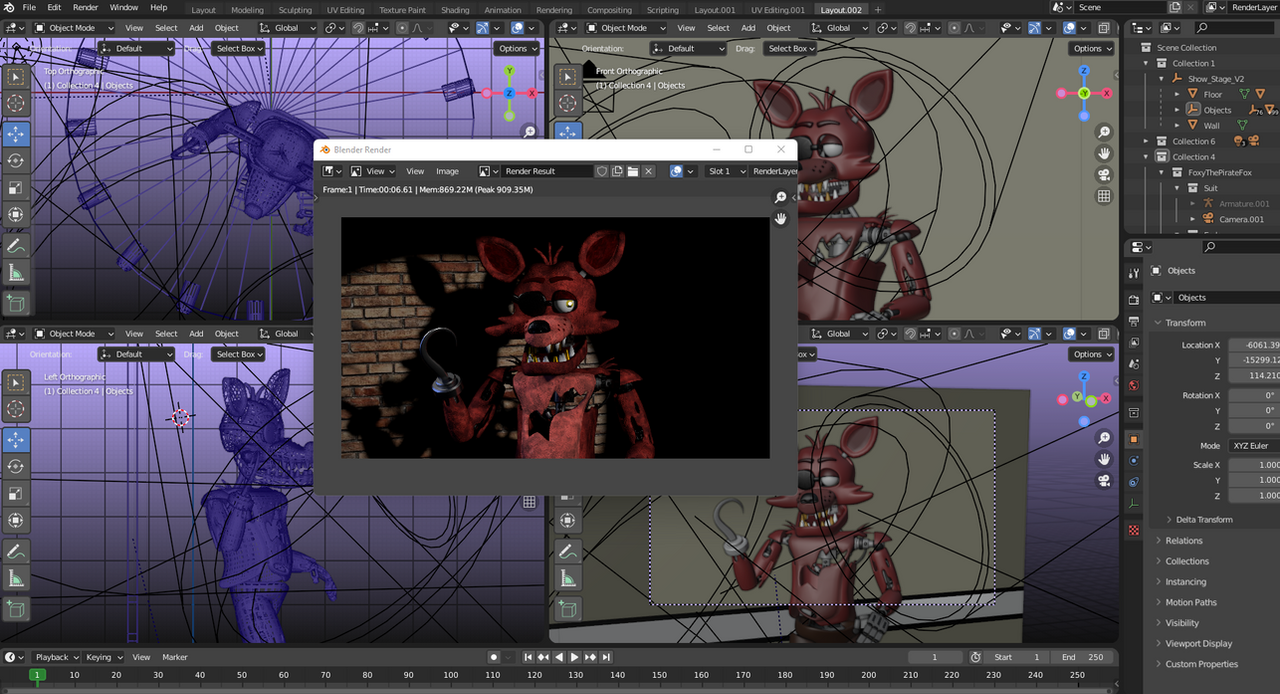Open the Active Tool properties tab icon
1280x694 pixels.
coord(1133,273)
